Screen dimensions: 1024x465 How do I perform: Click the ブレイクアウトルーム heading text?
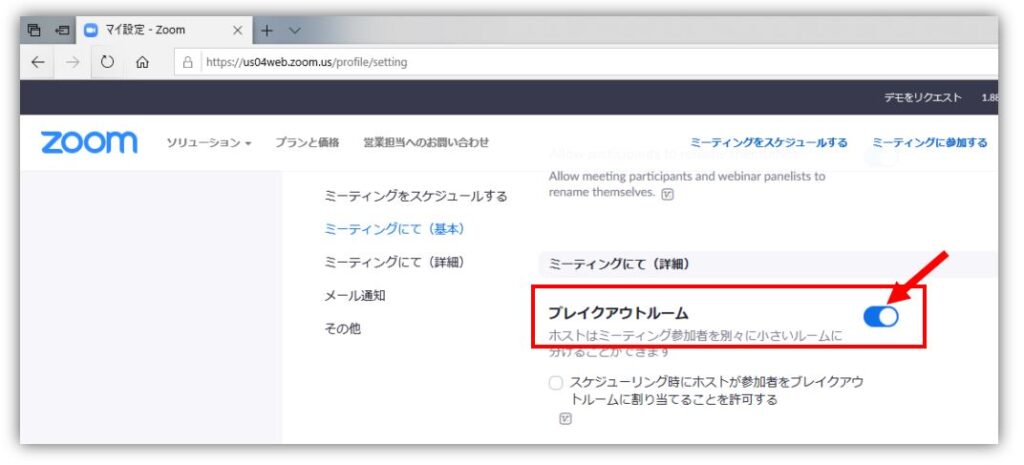coord(618,313)
